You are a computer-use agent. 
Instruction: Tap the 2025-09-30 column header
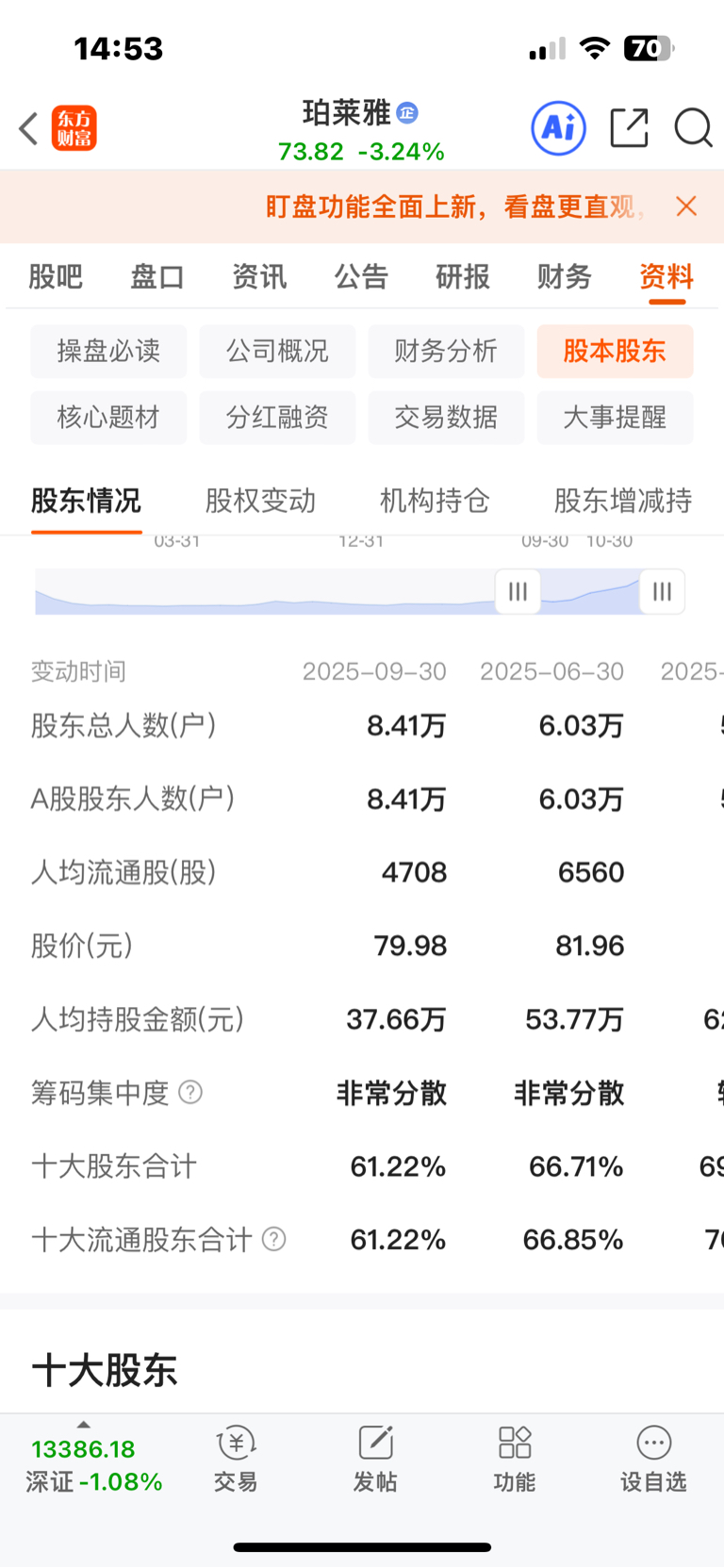tap(374, 671)
